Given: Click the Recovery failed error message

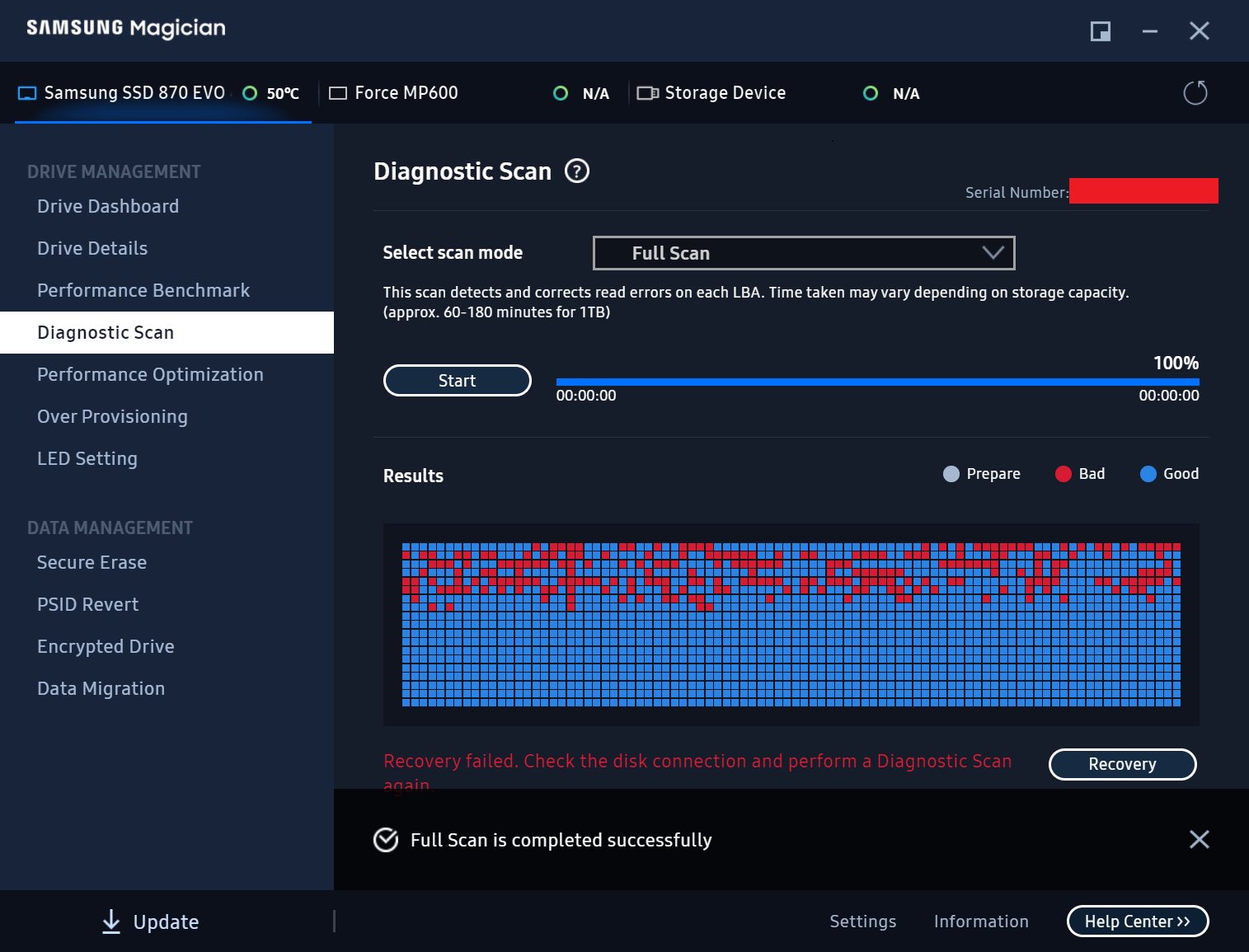Looking at the screenshot, I should tap(697, 771).
